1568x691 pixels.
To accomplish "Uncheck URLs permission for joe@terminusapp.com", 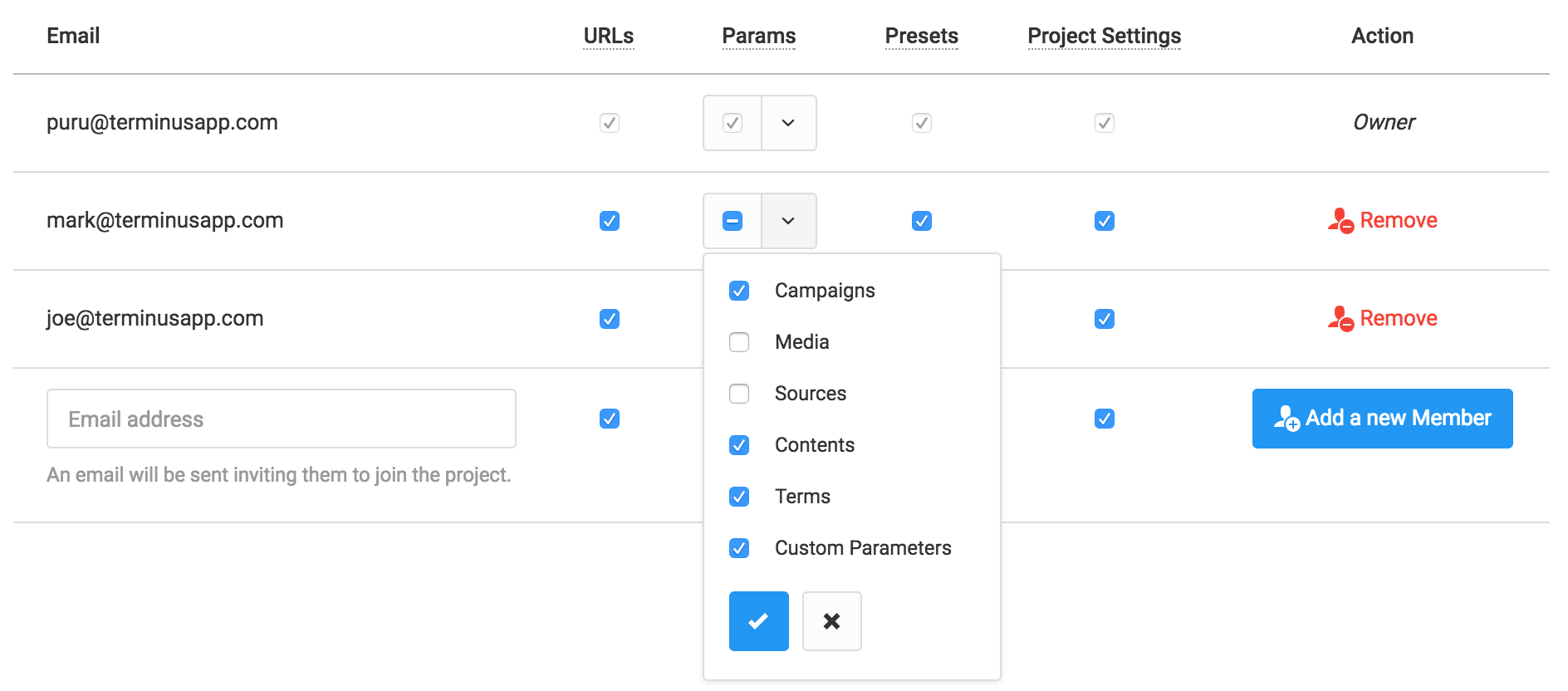I will click(x=610, y=319).
